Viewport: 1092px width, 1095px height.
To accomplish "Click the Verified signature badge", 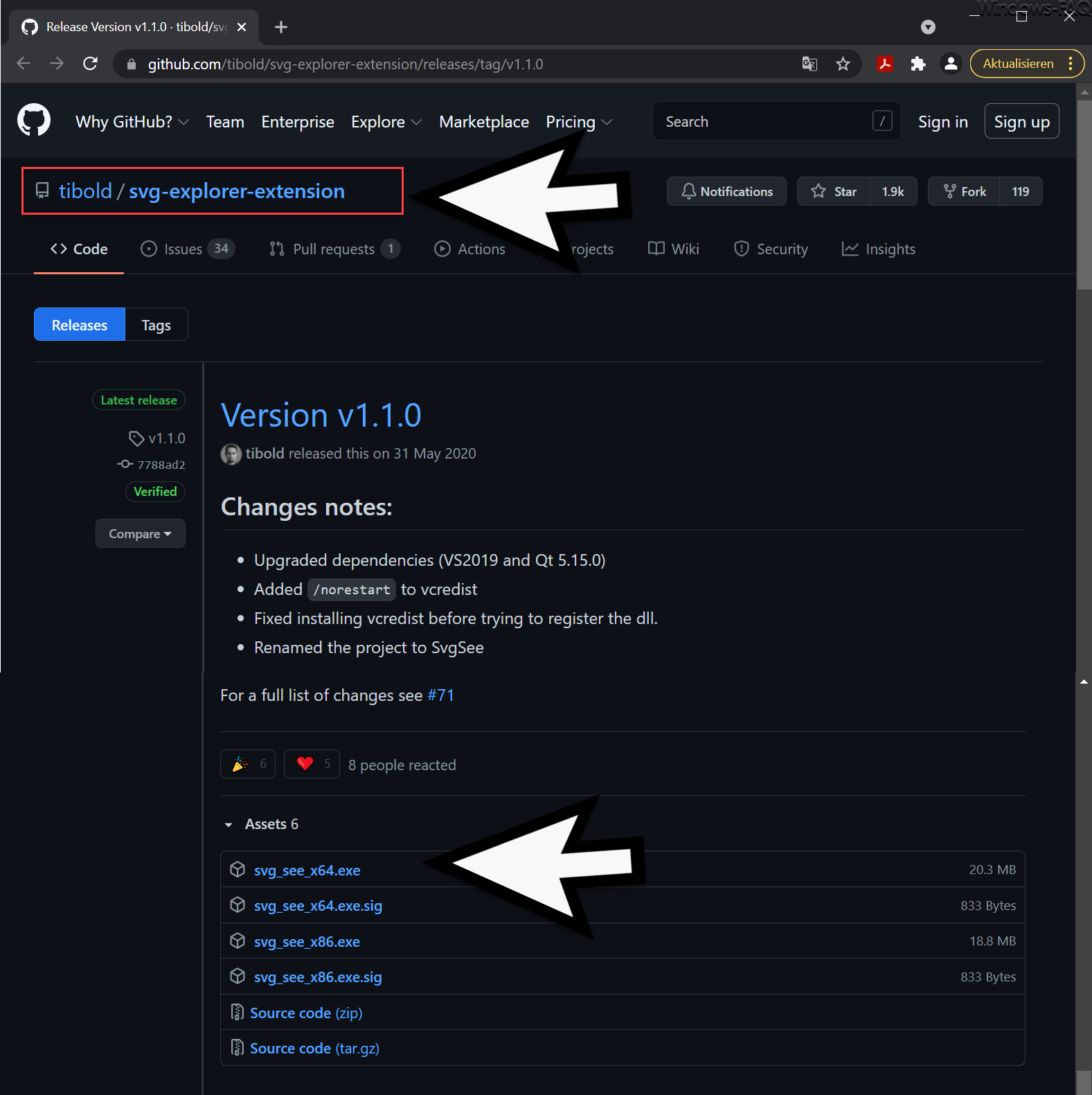I will coord(155,492).
